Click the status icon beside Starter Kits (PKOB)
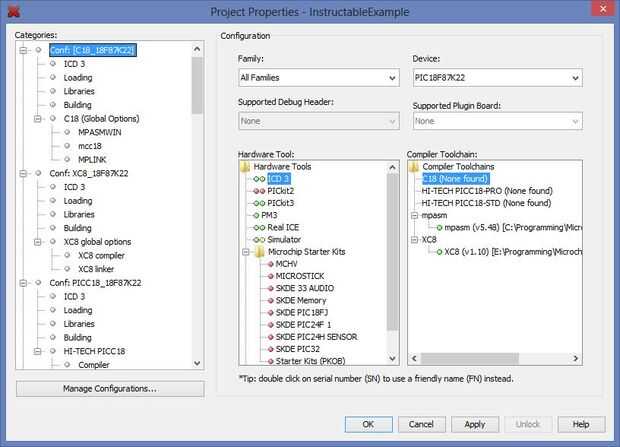Viewport: 620px width, 447px height. [270, 361]
